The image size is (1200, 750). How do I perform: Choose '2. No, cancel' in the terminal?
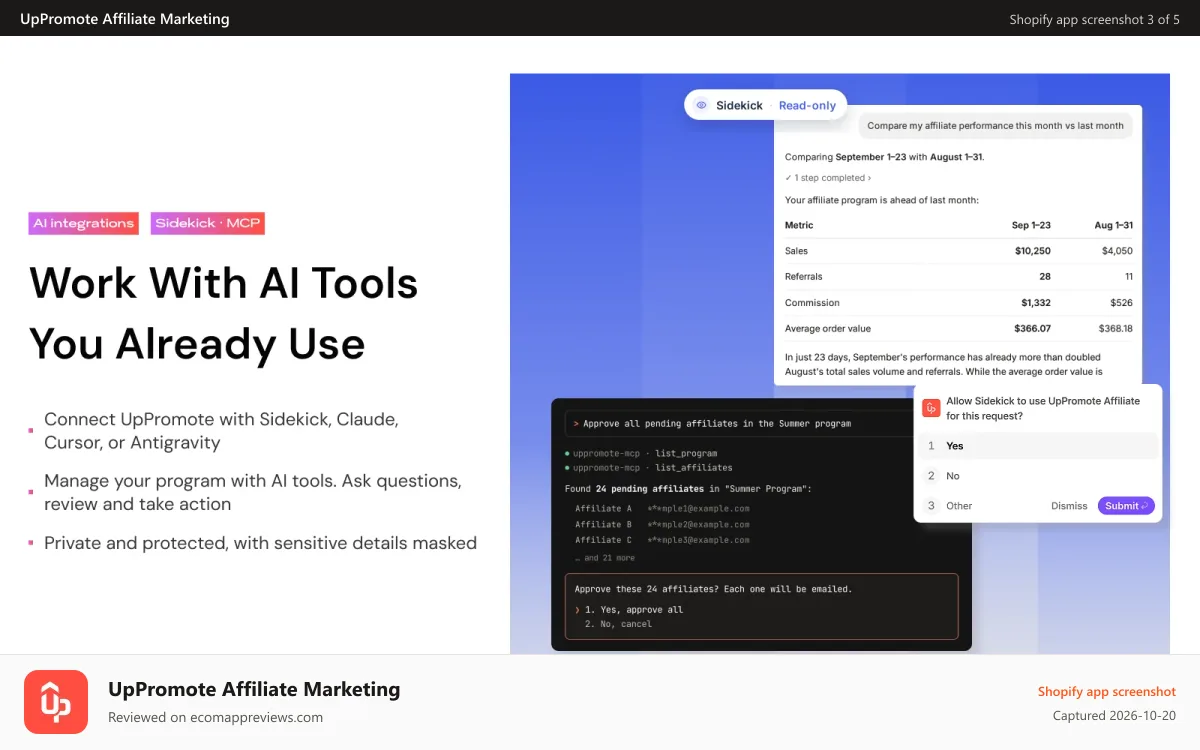618,624
